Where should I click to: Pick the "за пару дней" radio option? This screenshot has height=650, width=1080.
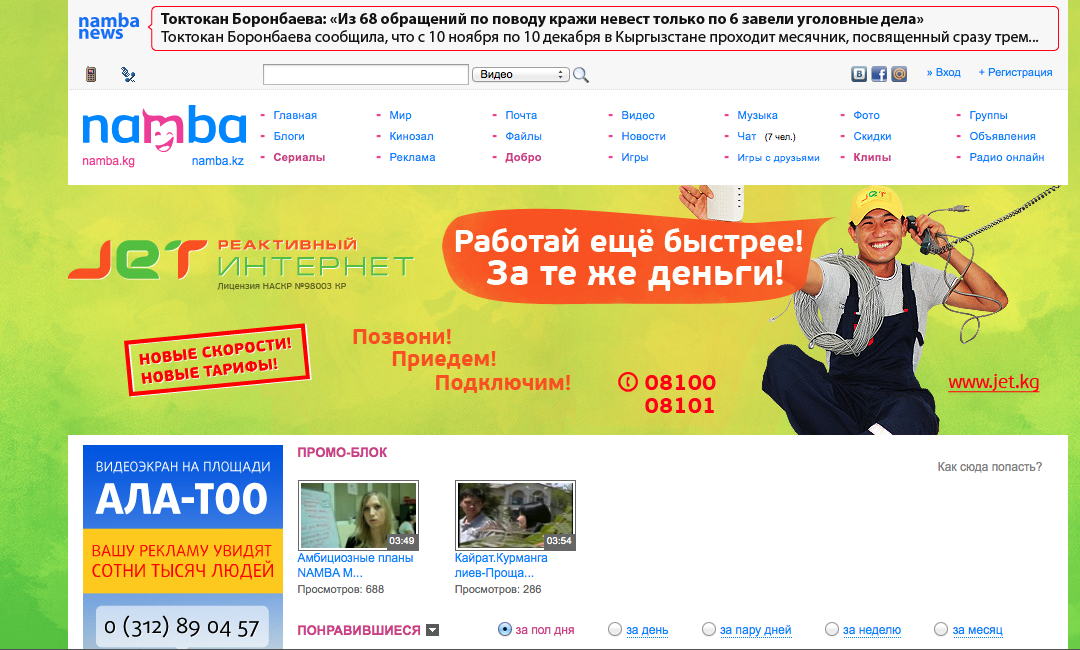pyautogui.click(x=709, y=629)
